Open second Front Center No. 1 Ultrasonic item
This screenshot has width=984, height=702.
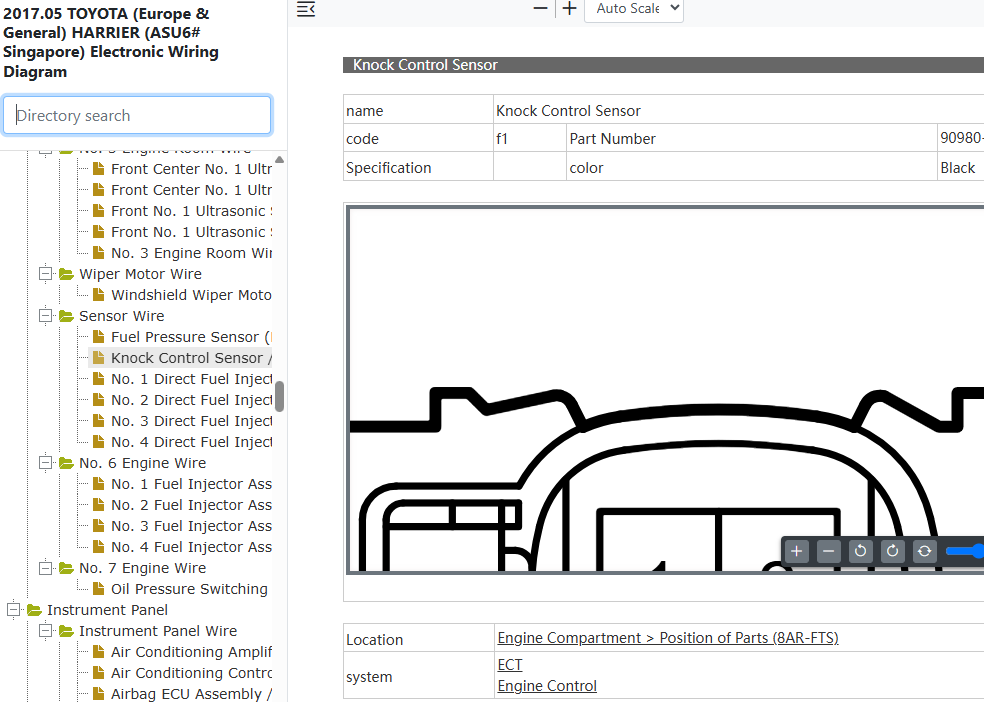click(x=191, y=190)
